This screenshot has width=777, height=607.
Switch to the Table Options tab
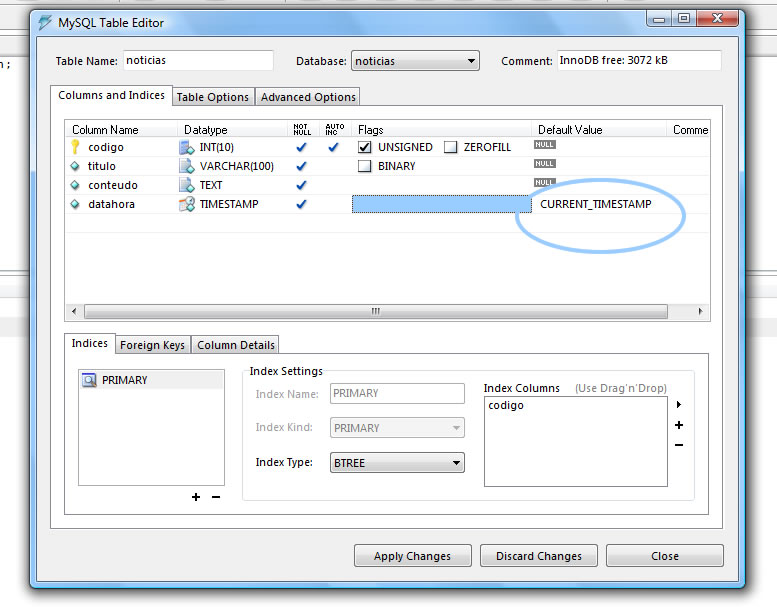pos(213,97)
